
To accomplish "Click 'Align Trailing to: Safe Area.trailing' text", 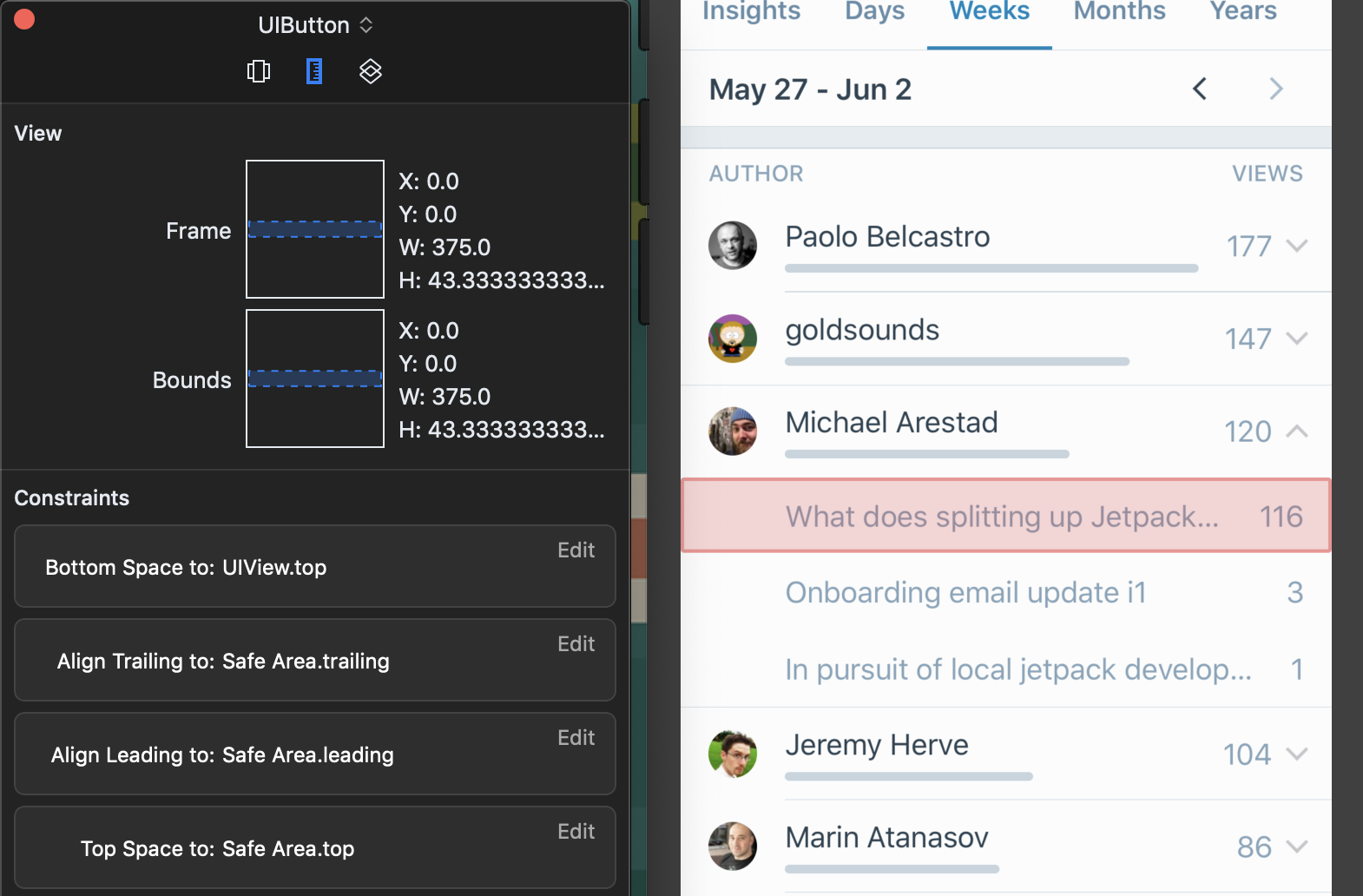I will pyautogui.click(x=223, y=662).
